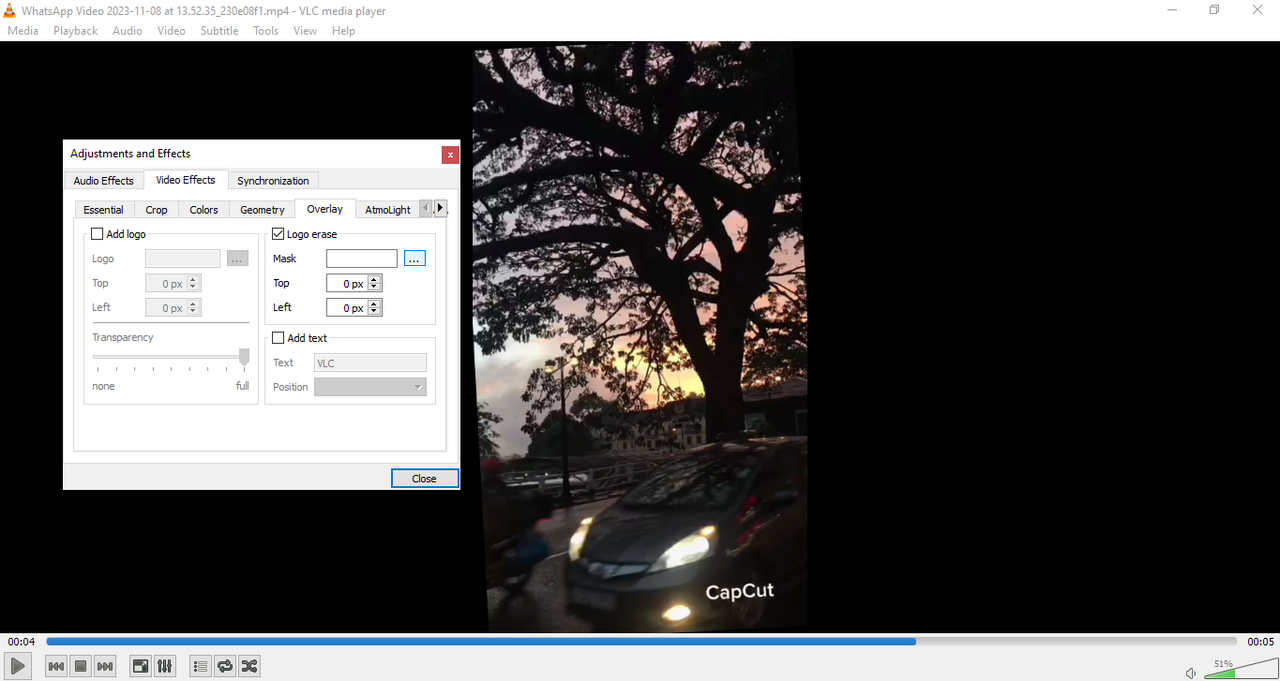Select the AtmoLight sub-tab
Viewport: 1280px width, 681px height.
(387, 210)
